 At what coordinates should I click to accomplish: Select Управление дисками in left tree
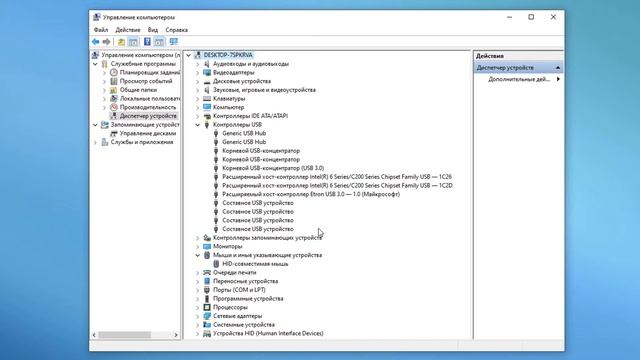(x=148, y=133)
